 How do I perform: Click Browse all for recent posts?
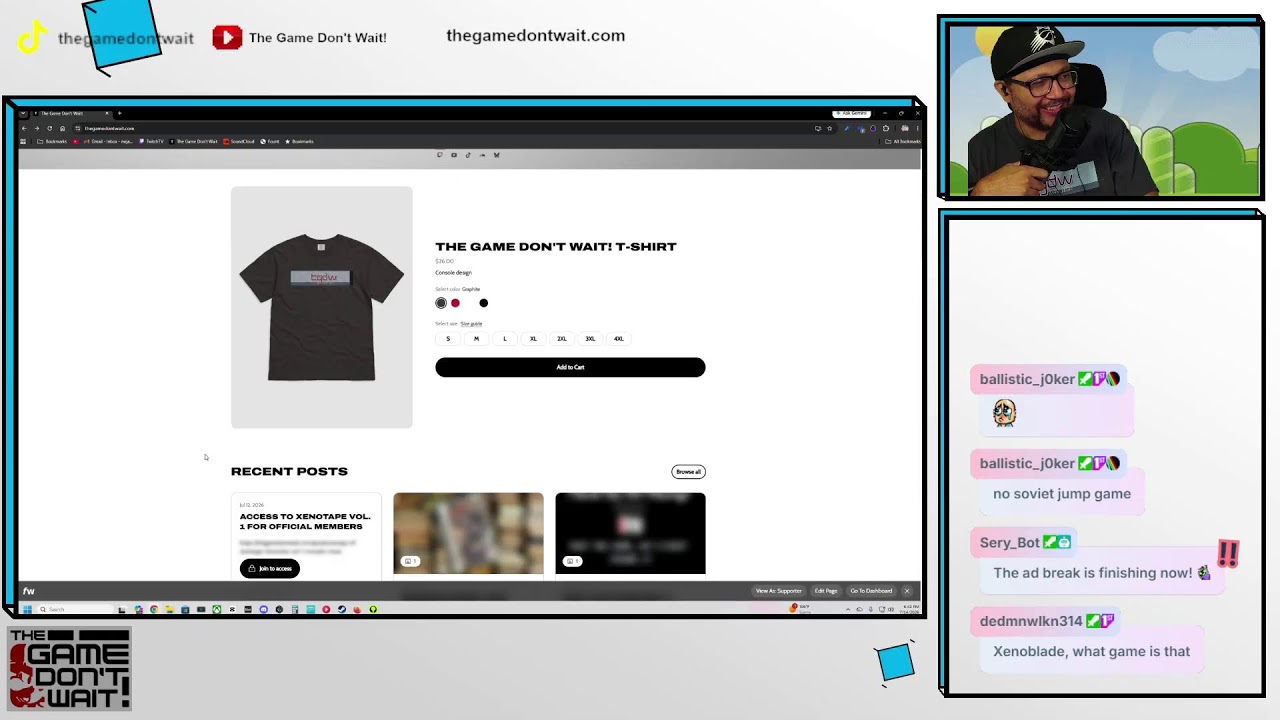(x=688, y=472)
